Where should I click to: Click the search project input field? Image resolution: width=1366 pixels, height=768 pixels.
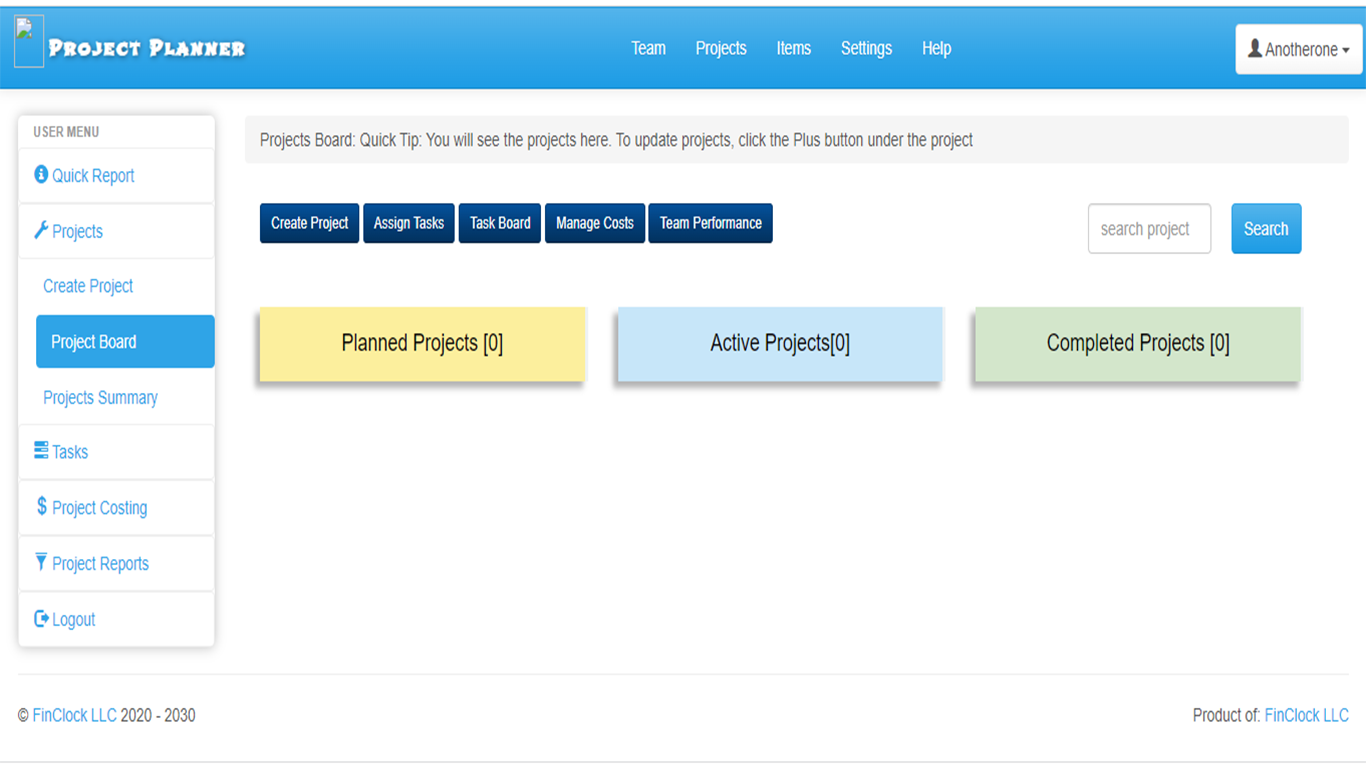point(1149,228)
